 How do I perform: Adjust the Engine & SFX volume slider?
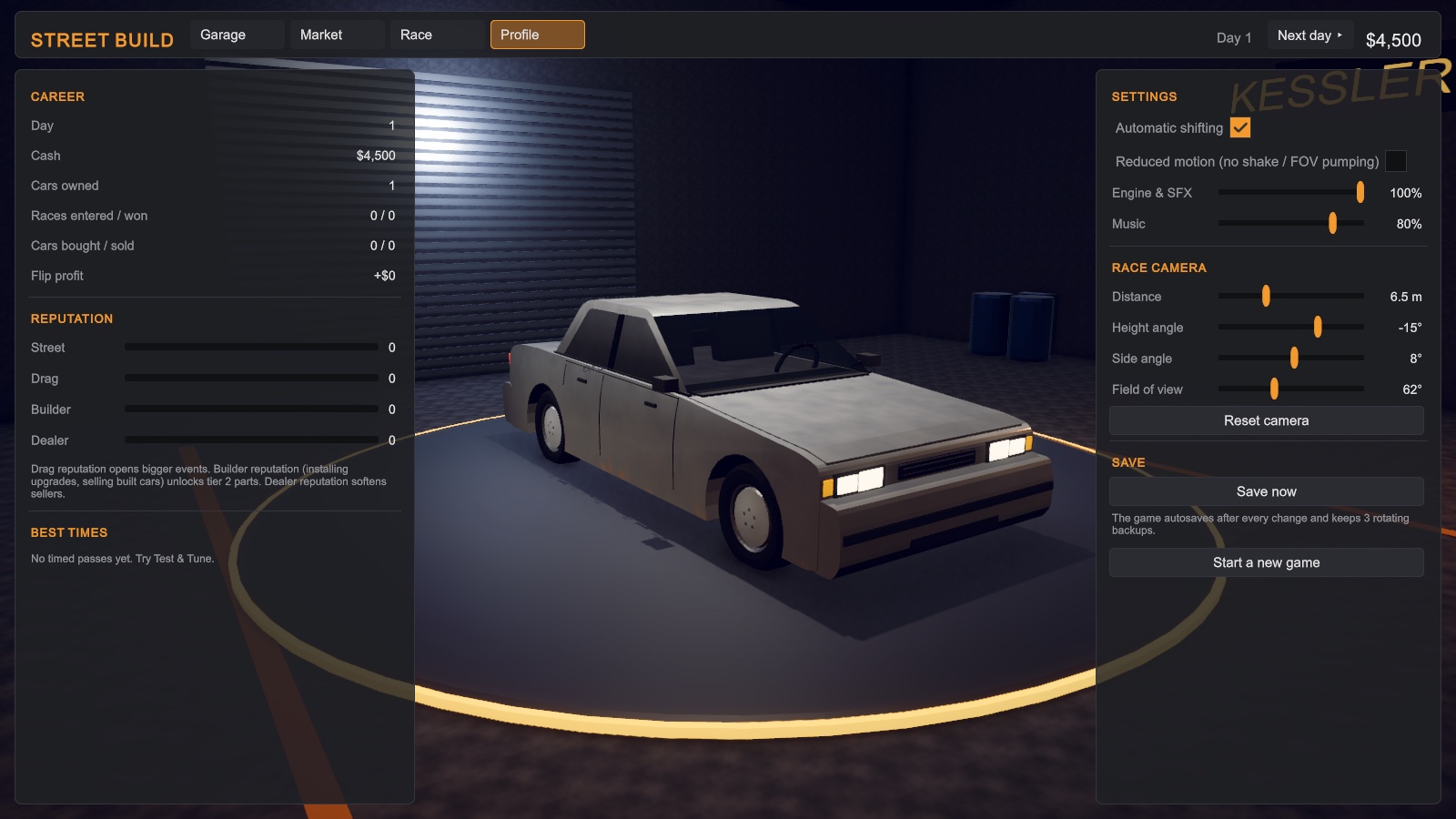(x=1291, y=192)
